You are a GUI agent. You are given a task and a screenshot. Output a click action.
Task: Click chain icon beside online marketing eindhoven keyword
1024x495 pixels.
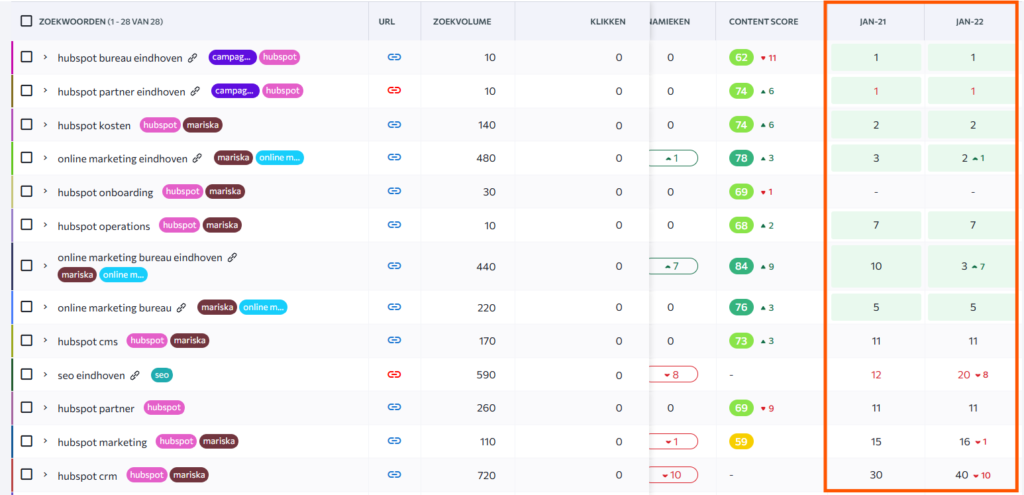coord(197,158)
